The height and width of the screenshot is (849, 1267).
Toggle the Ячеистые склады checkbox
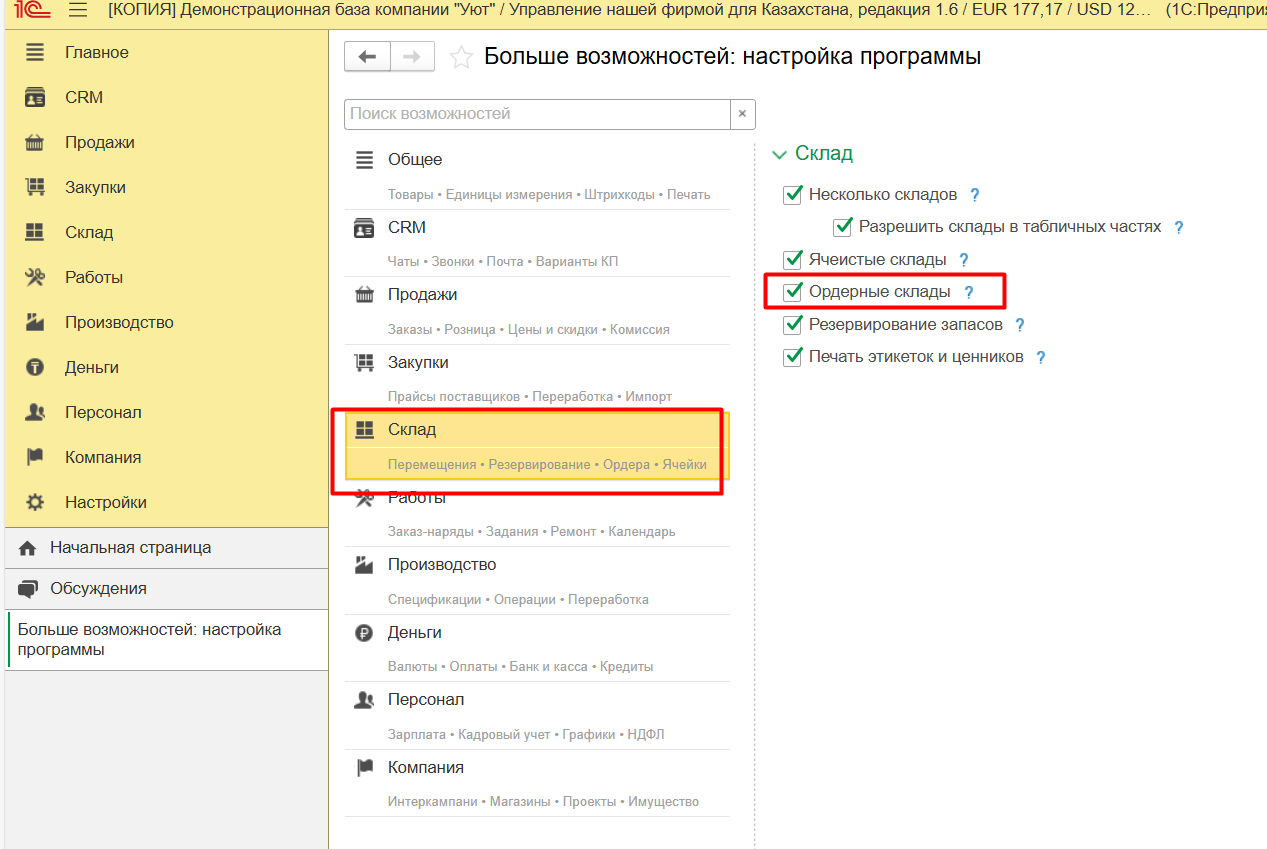click(793, 260)
